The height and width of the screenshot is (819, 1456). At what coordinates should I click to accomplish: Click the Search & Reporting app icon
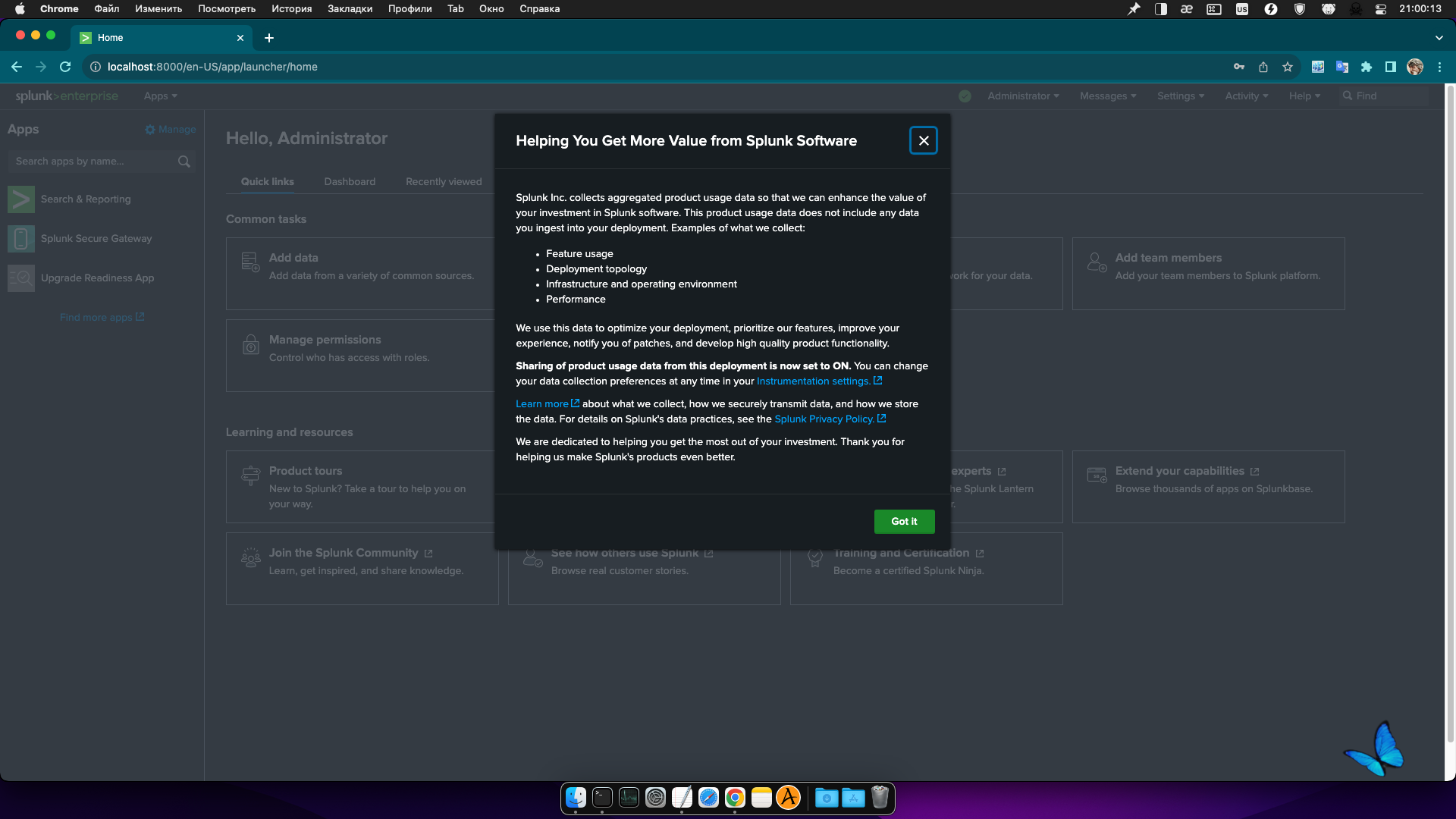[21, 199]
